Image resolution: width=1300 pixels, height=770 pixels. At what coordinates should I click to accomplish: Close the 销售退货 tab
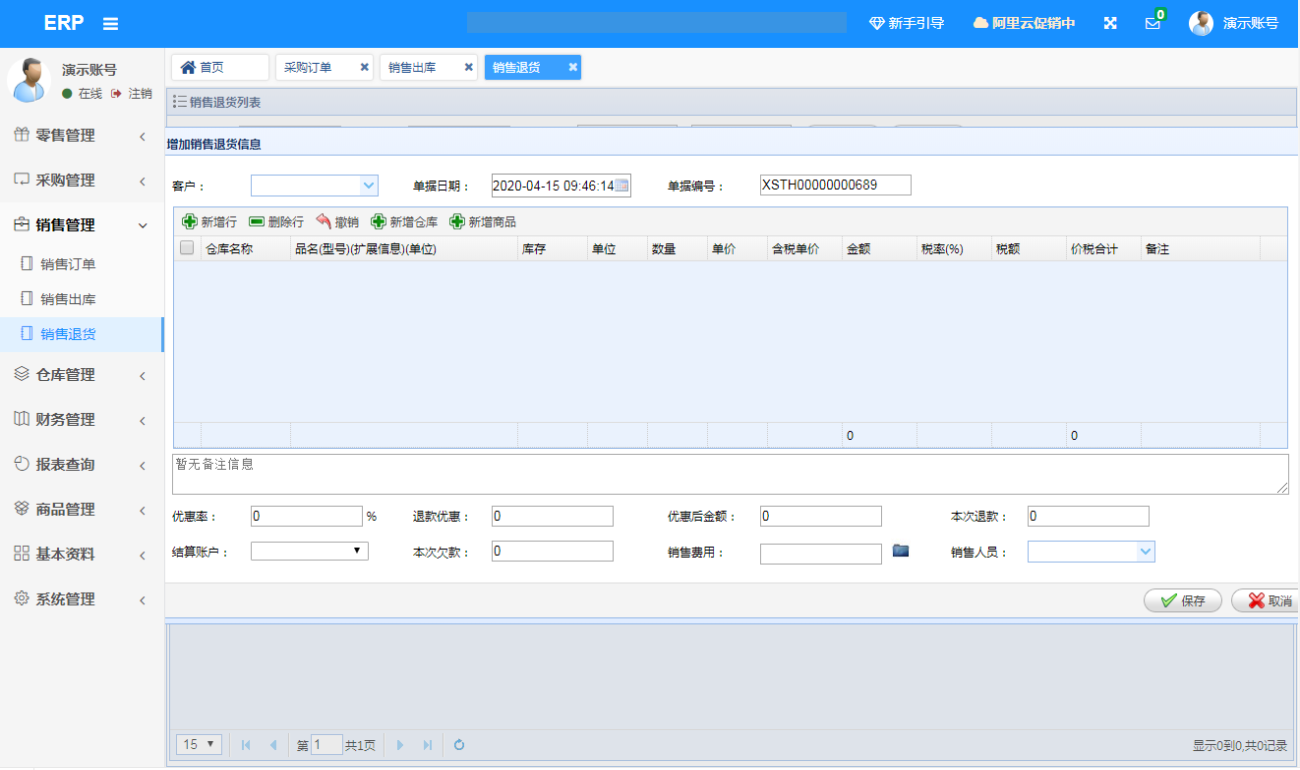[x=573, y=67]
